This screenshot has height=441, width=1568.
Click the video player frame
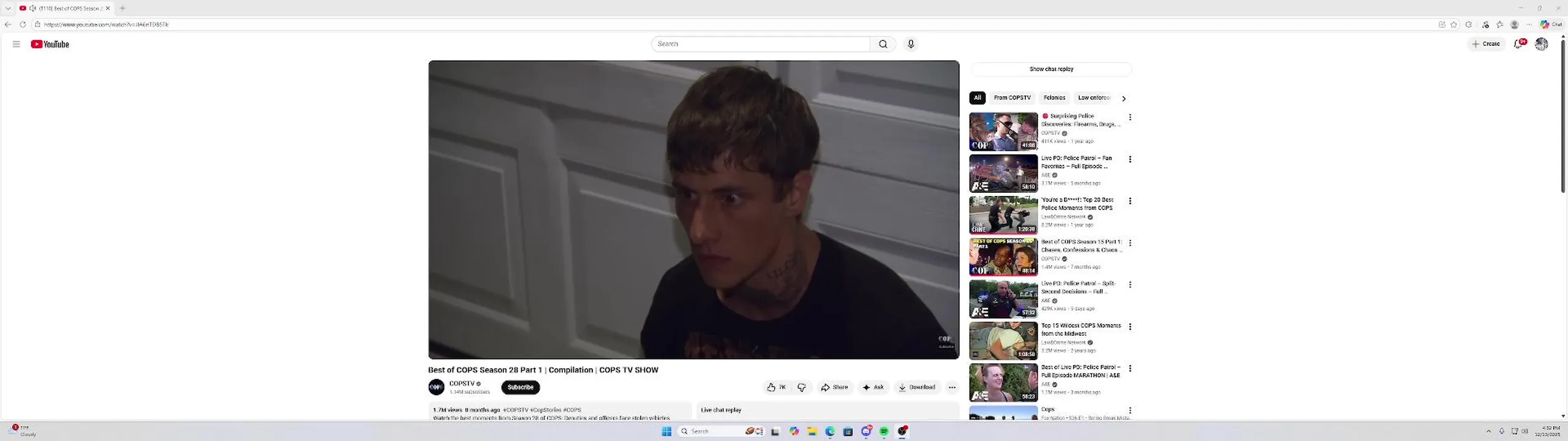coord(693,209)
